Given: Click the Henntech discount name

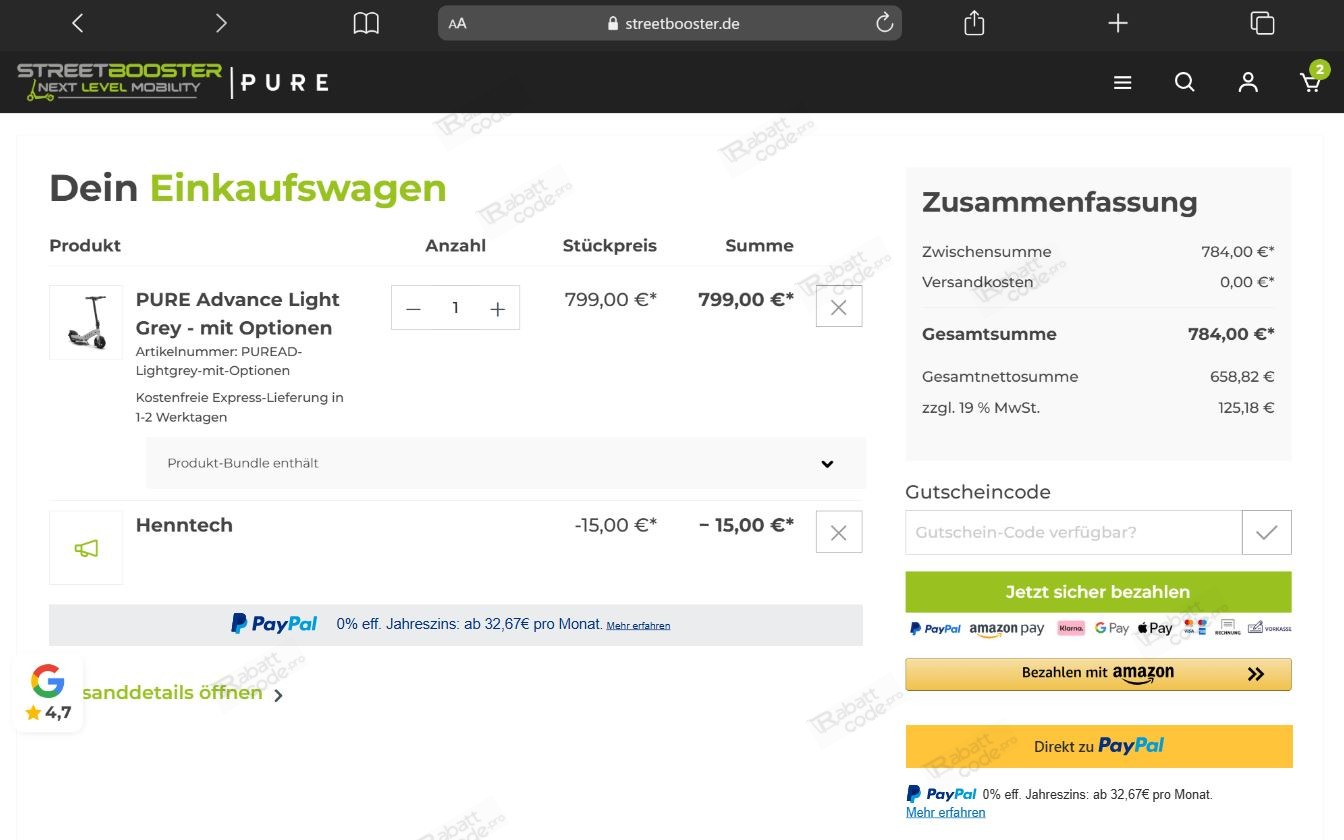Looking at the screenshot, I should point(184,525).
